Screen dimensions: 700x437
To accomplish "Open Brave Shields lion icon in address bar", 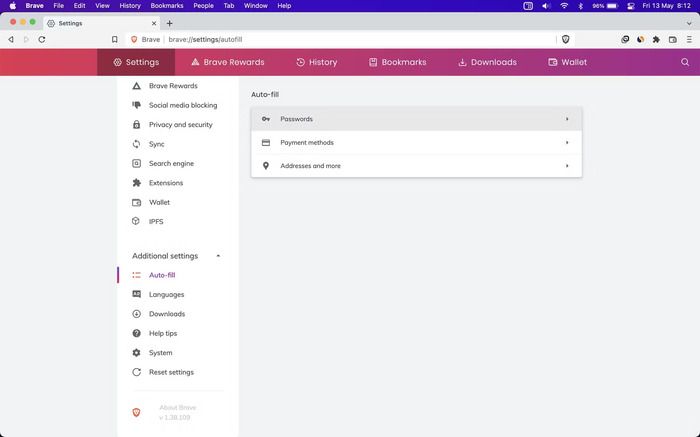I will coord(566,39).
